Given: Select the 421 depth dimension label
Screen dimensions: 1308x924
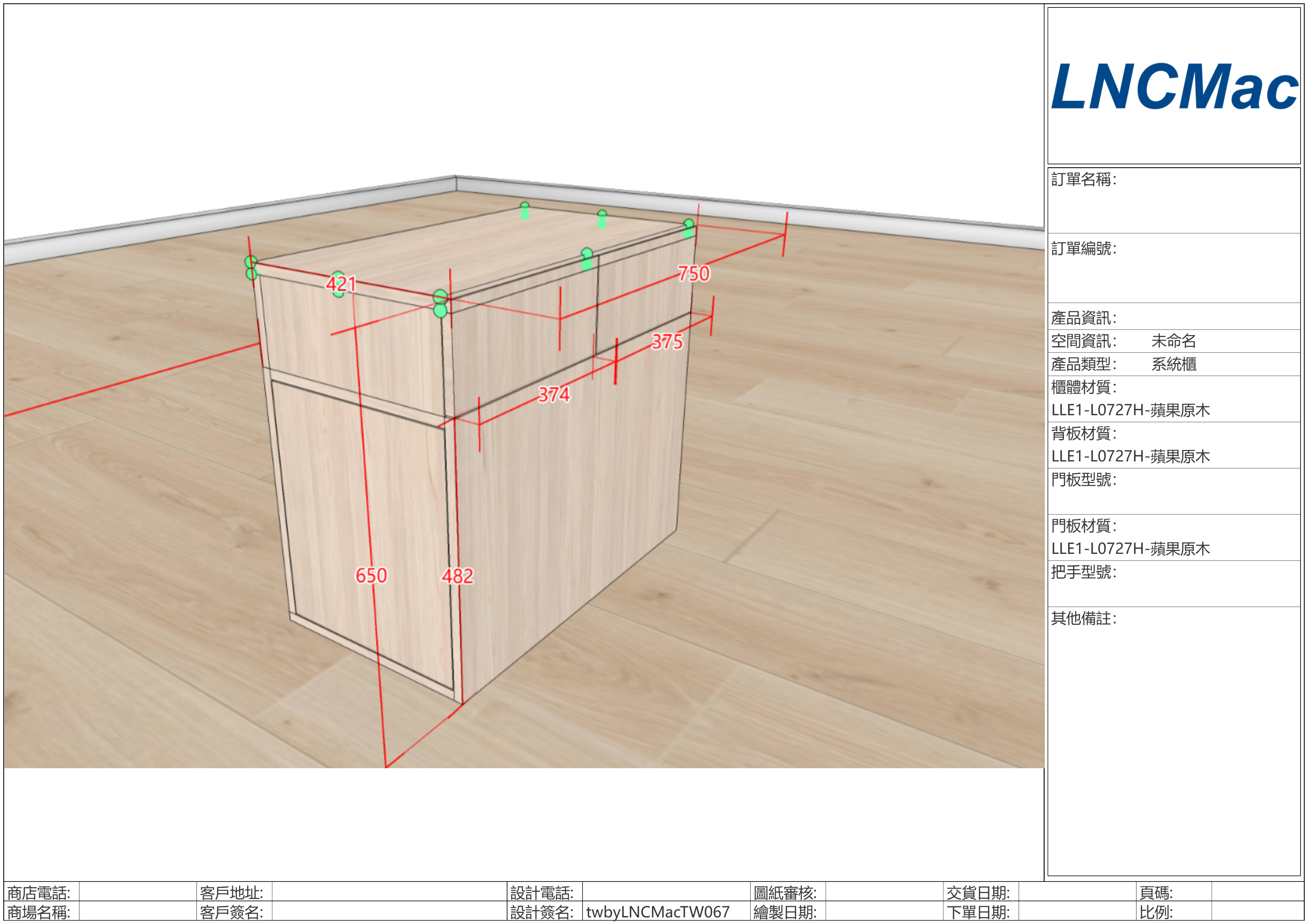Looking at the screenshot, I should coord(341,284).
